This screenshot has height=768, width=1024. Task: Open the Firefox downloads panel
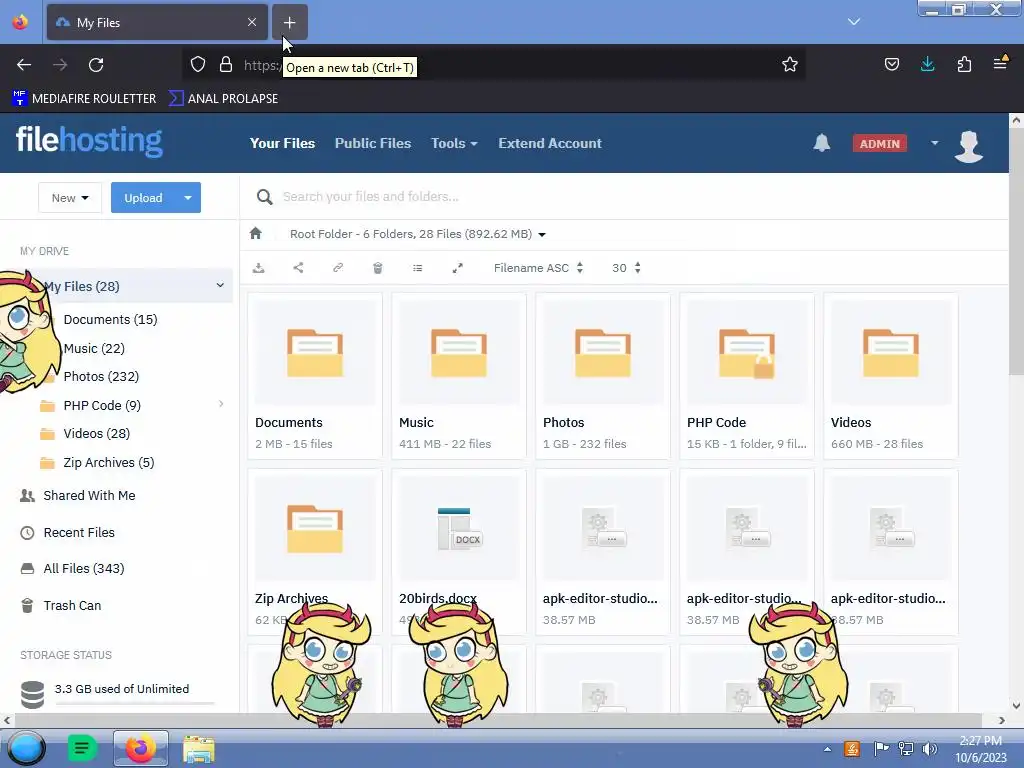[x=927, y=64]
